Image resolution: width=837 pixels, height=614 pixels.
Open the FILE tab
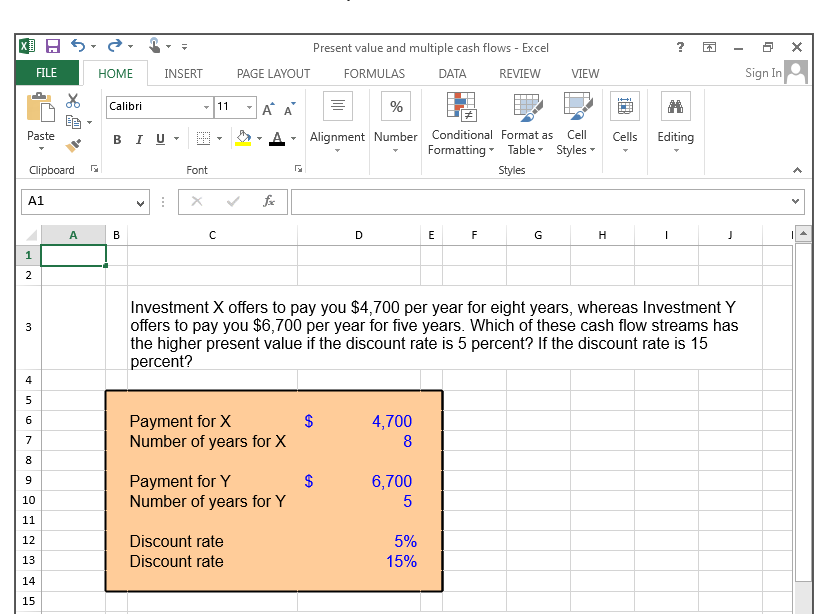tap(46, 73)
